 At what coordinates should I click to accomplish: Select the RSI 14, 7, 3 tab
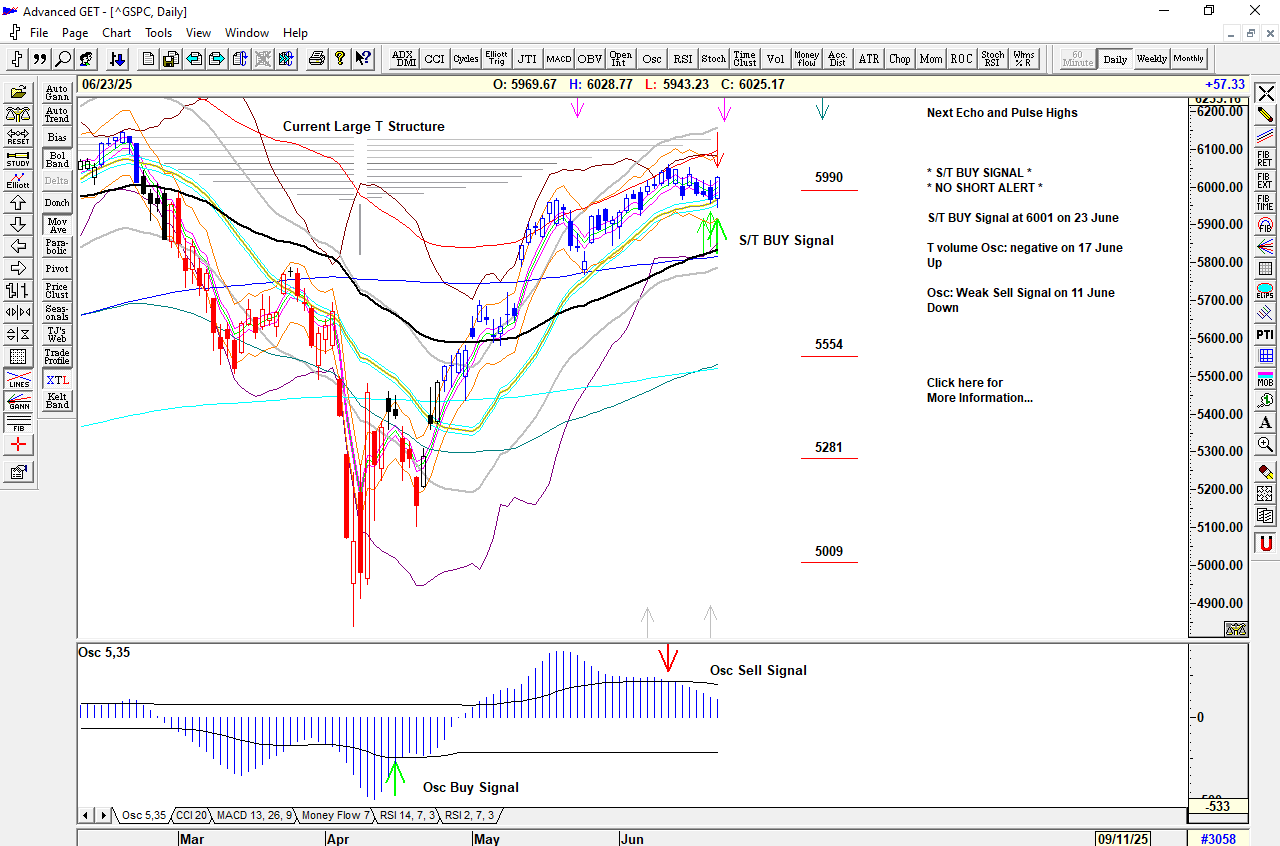[x=407, y=815]
